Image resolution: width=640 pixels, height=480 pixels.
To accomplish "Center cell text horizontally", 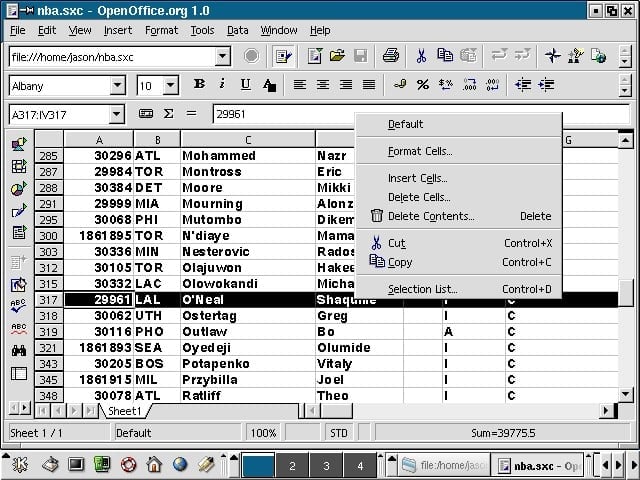I will click(323, 85).
